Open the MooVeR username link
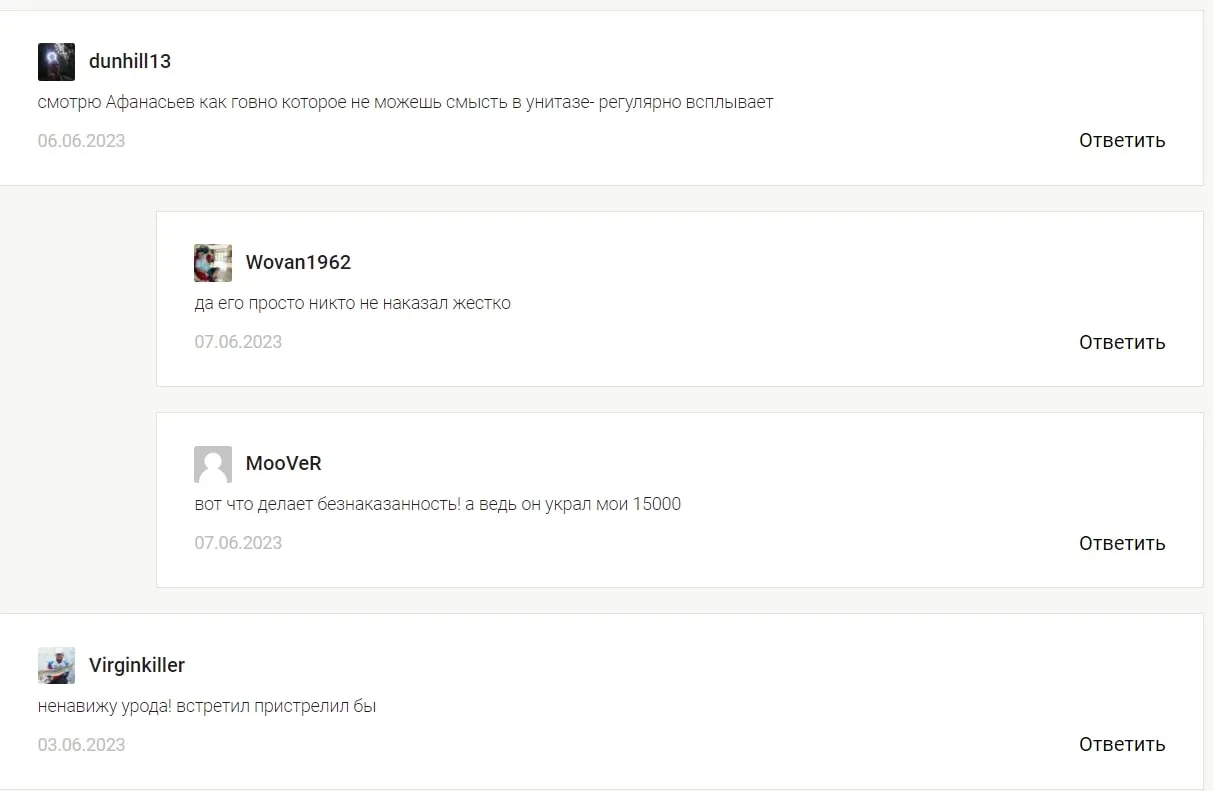This screenshot has width=1213, height=791. (283, 464)
